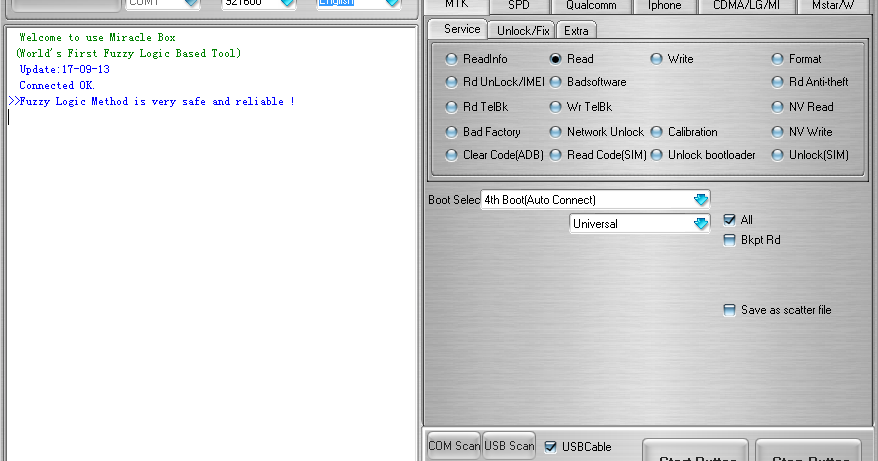Open the Iphone tab
Screen dimensions: 878x461
(x=664, y=6)
